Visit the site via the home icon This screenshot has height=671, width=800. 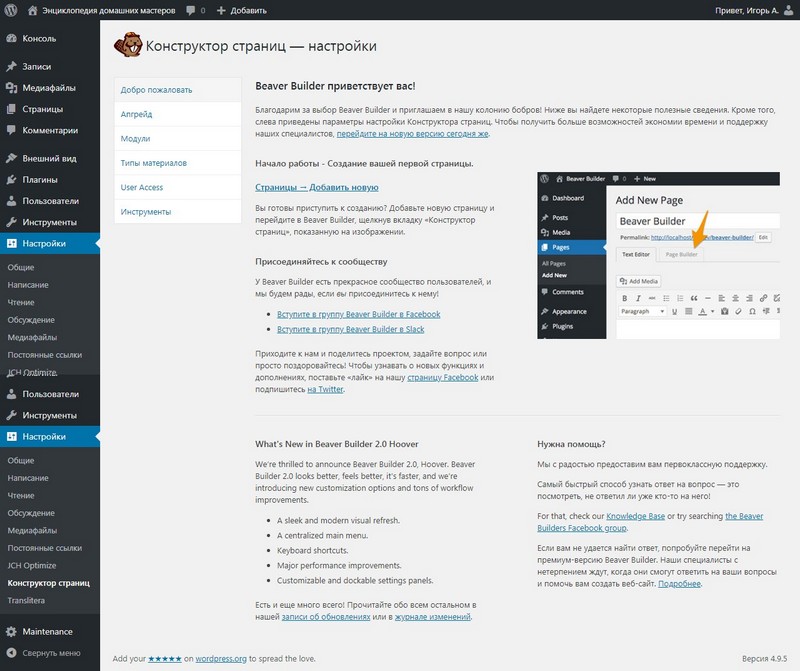tap(33, 10)
